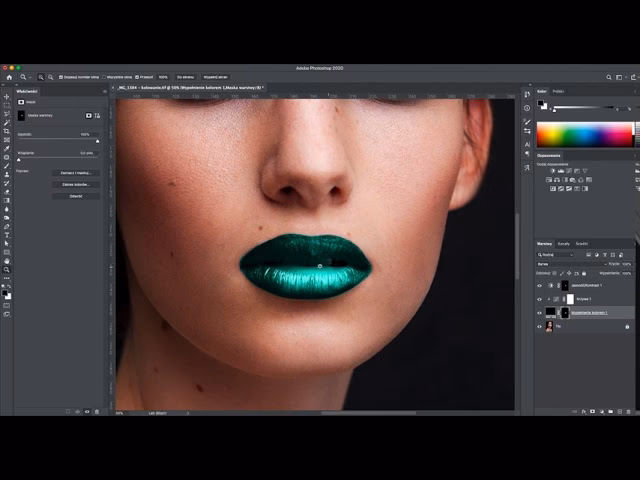Select the Move tool in the toolbar
Image resolution: width=640 pixels, height=480 pixels.
click(6, 97)
